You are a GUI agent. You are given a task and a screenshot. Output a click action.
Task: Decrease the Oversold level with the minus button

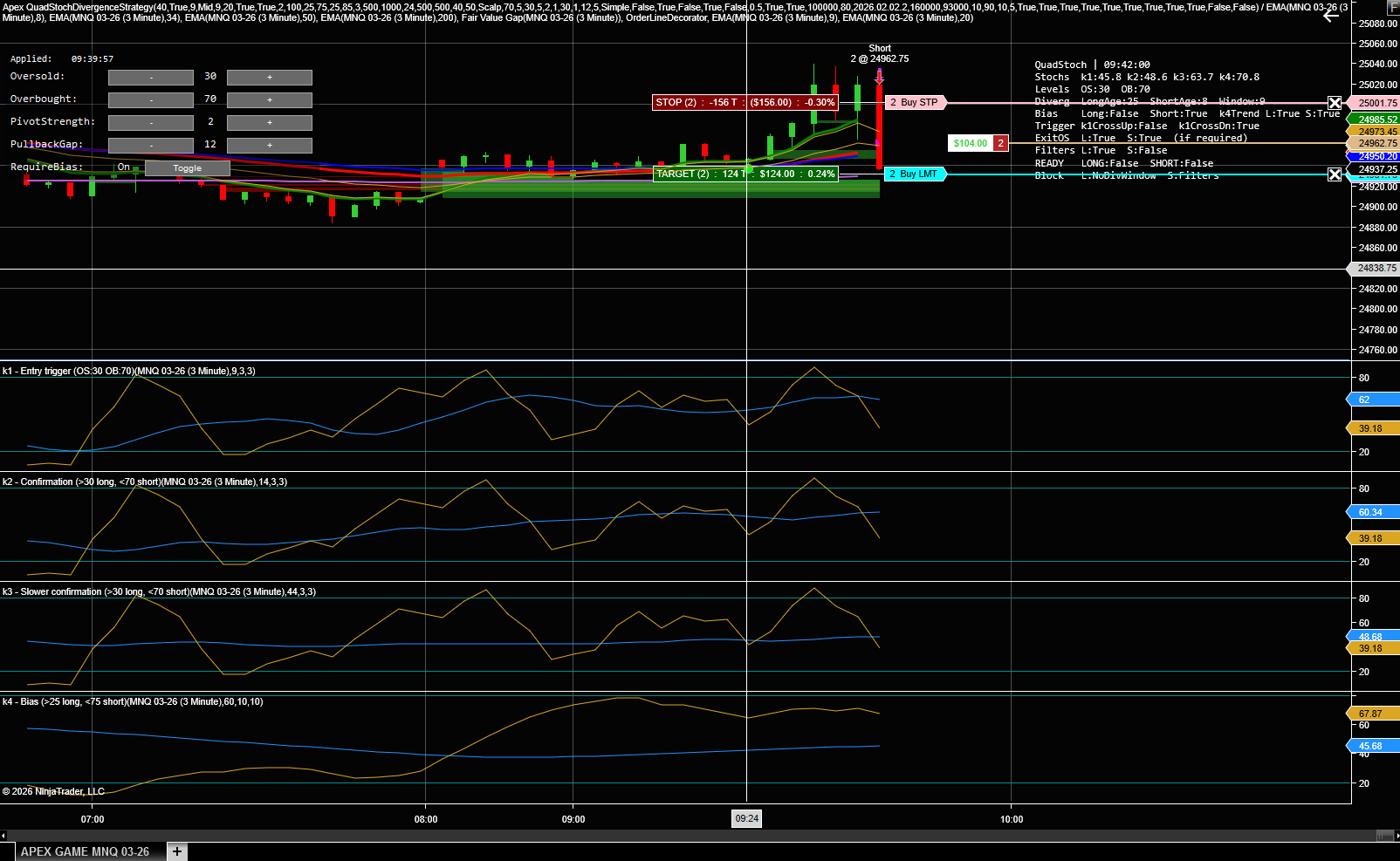point(151,78)
